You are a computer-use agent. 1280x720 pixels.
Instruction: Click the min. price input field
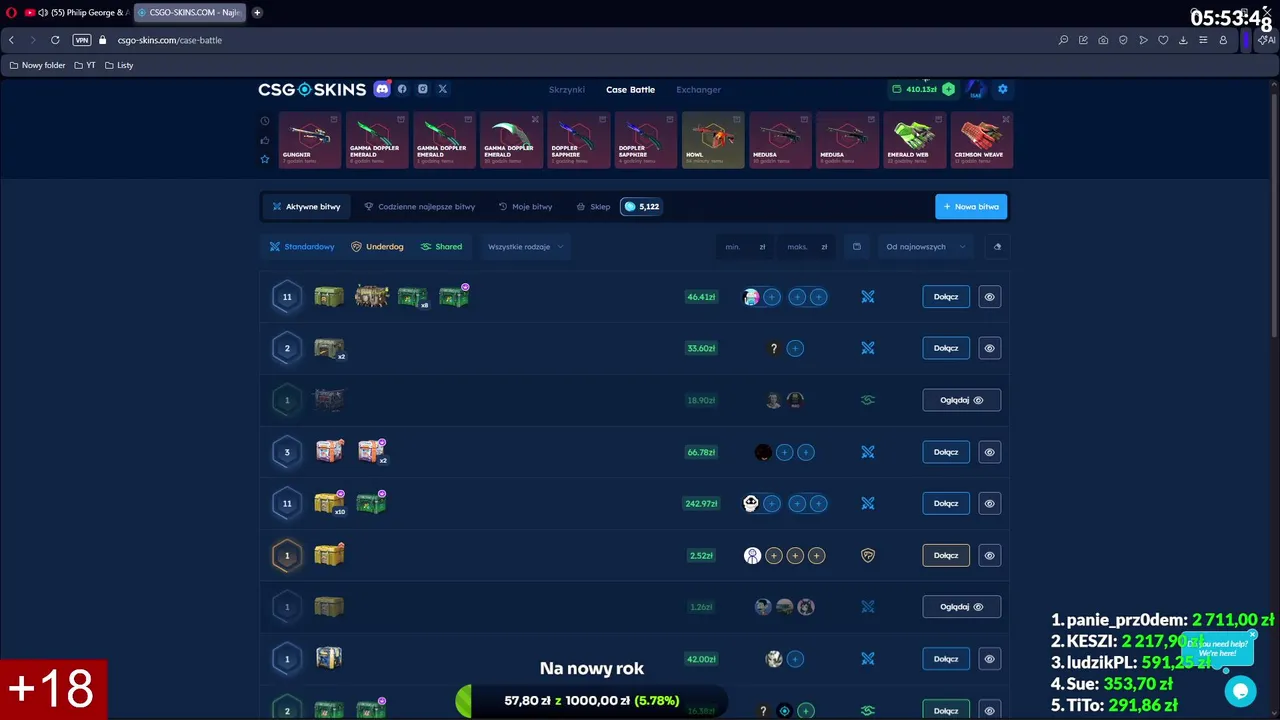(744, 247)
